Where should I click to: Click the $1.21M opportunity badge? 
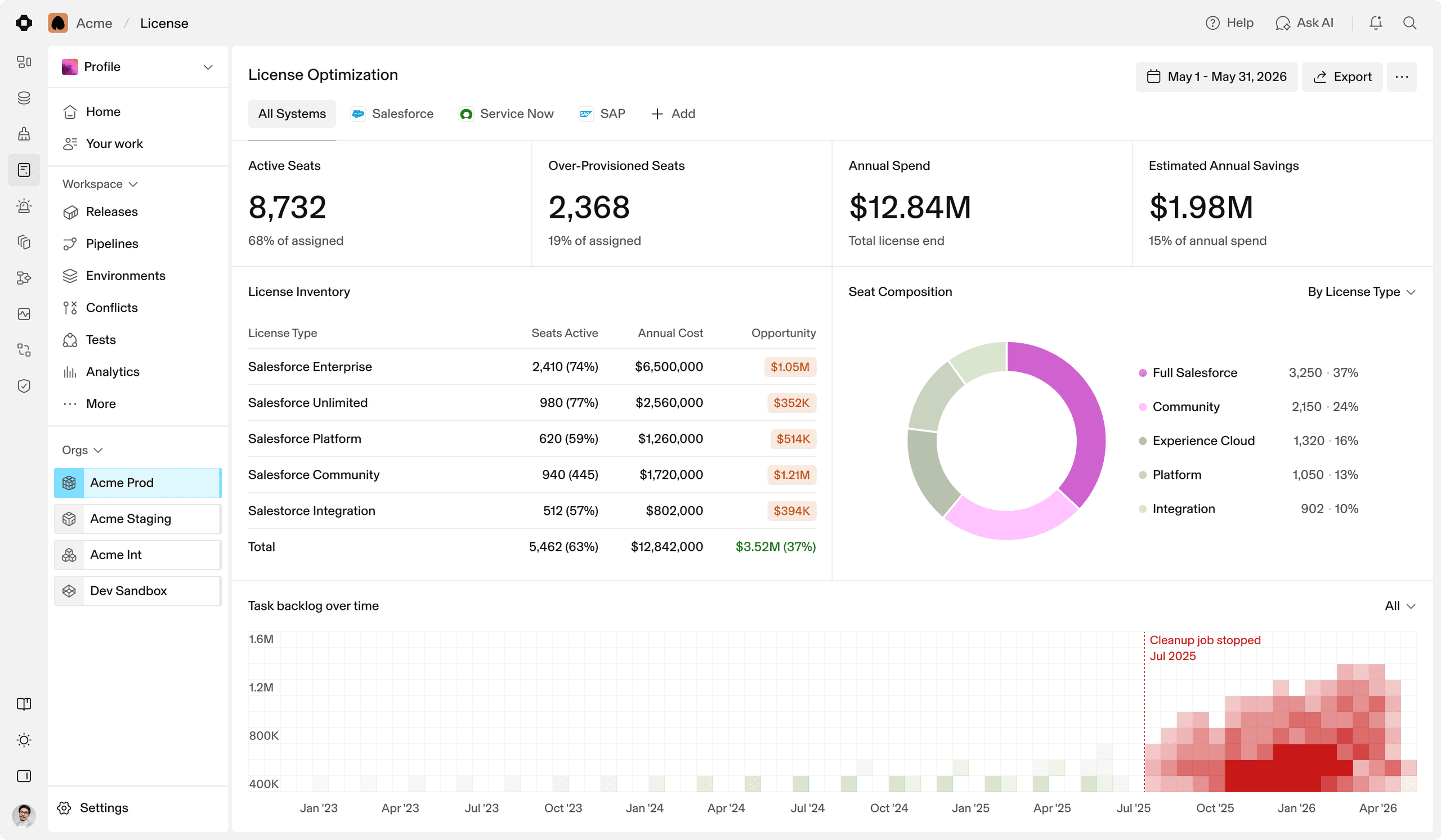tap(791, 475)
